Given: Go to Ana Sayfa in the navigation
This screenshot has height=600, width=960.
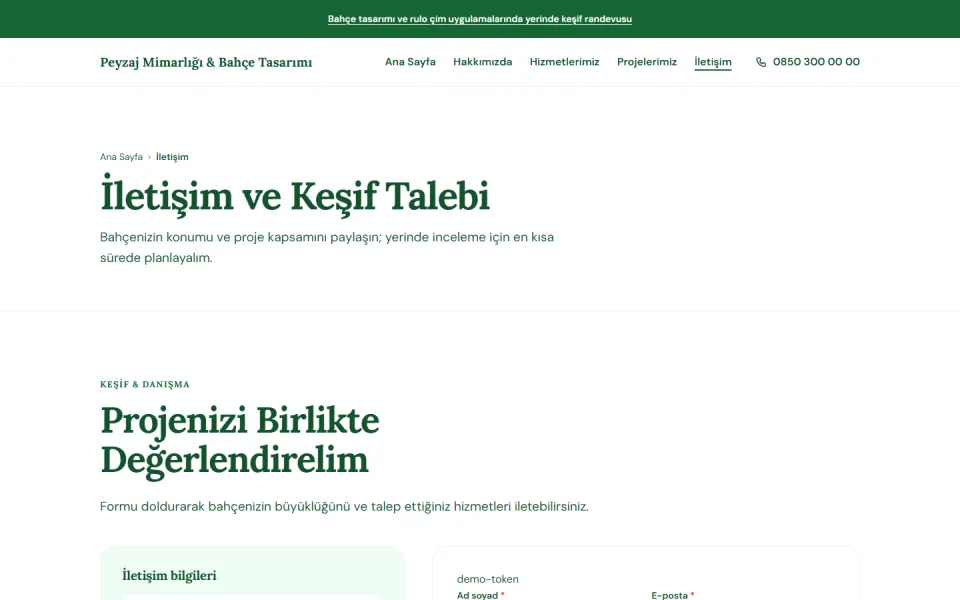Looking at the screenshot, I should 410,62.
